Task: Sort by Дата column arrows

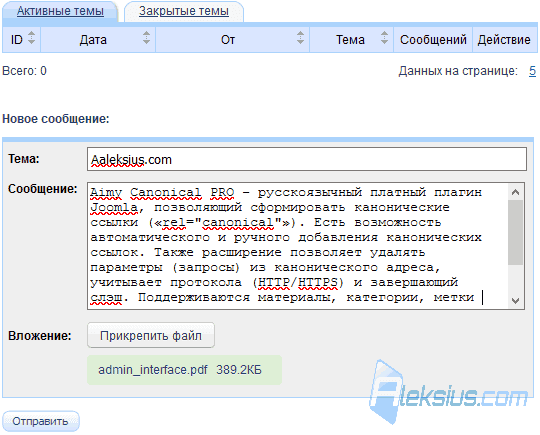Action: pyautogui.click(x=146, y=38)
